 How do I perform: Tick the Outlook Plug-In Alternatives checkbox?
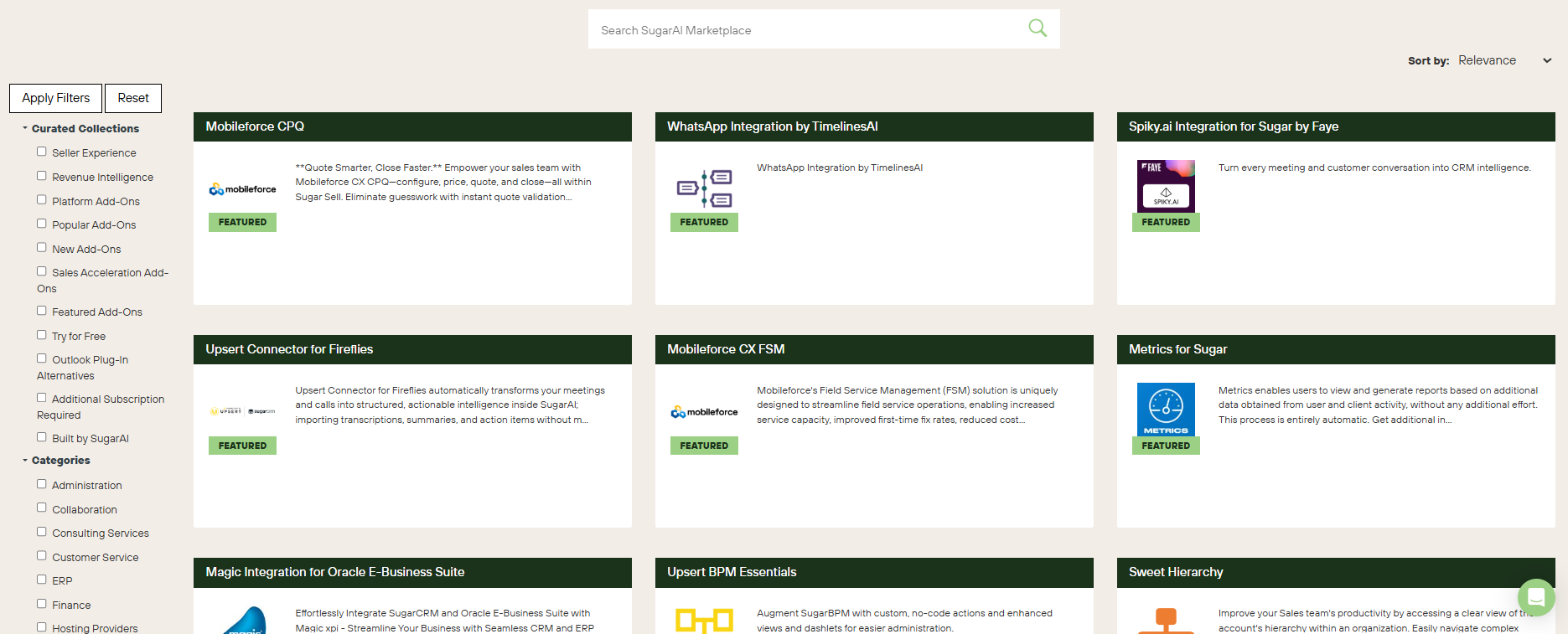click(42, 358)
